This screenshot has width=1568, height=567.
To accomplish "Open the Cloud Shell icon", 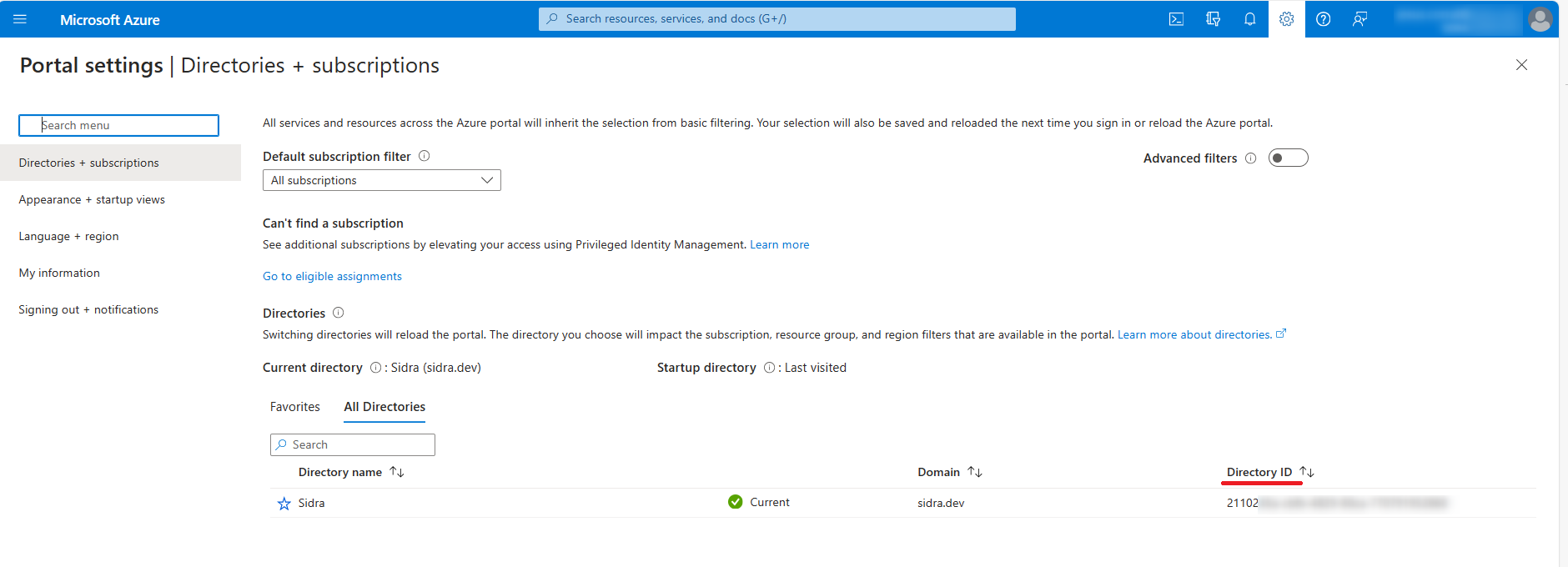I will click(x=1176, y=19).
